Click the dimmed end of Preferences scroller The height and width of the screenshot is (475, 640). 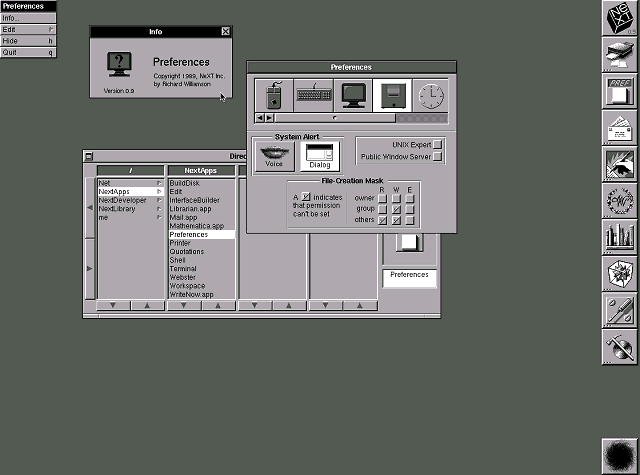click(x=422, y=118)
